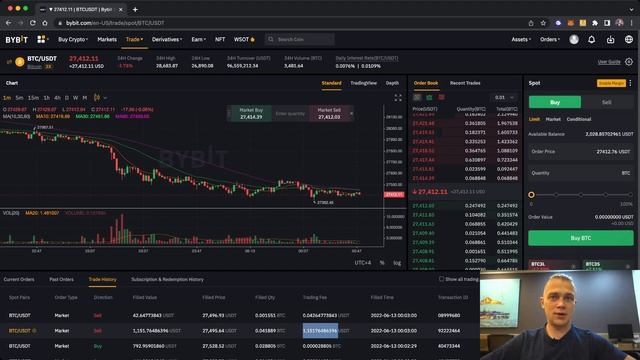Viewport: 640px width, 360px height.
Task: Check the Show all trading pairs checkbox
Action: tap(441, 279)
